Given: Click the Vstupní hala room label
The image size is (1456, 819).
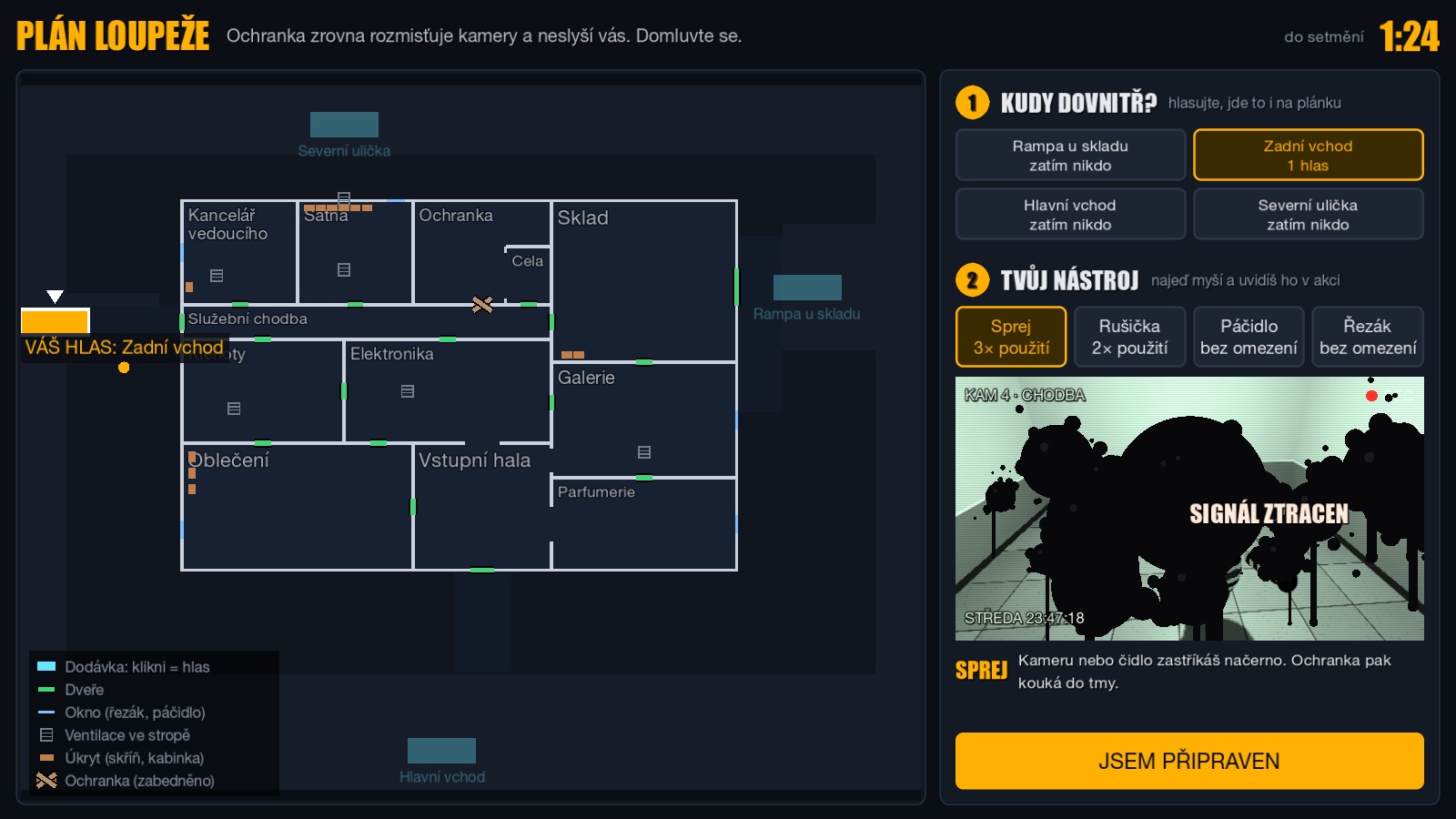Looking at the screenshot, I should pos(474,460).
